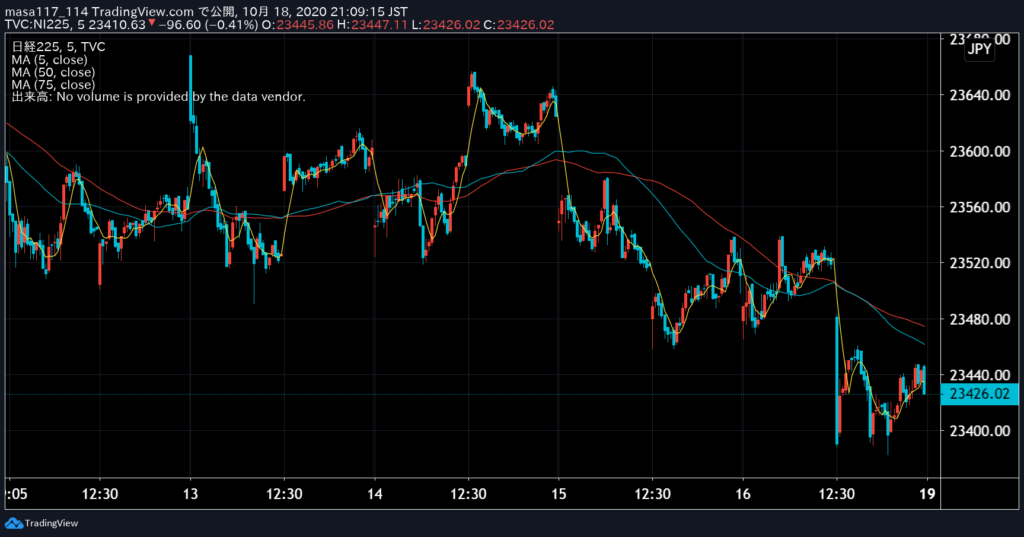This screenshot has height=537, width=1024.
Task: Click the 日経225, 5, TVC chart title
Action: (58, 46)
